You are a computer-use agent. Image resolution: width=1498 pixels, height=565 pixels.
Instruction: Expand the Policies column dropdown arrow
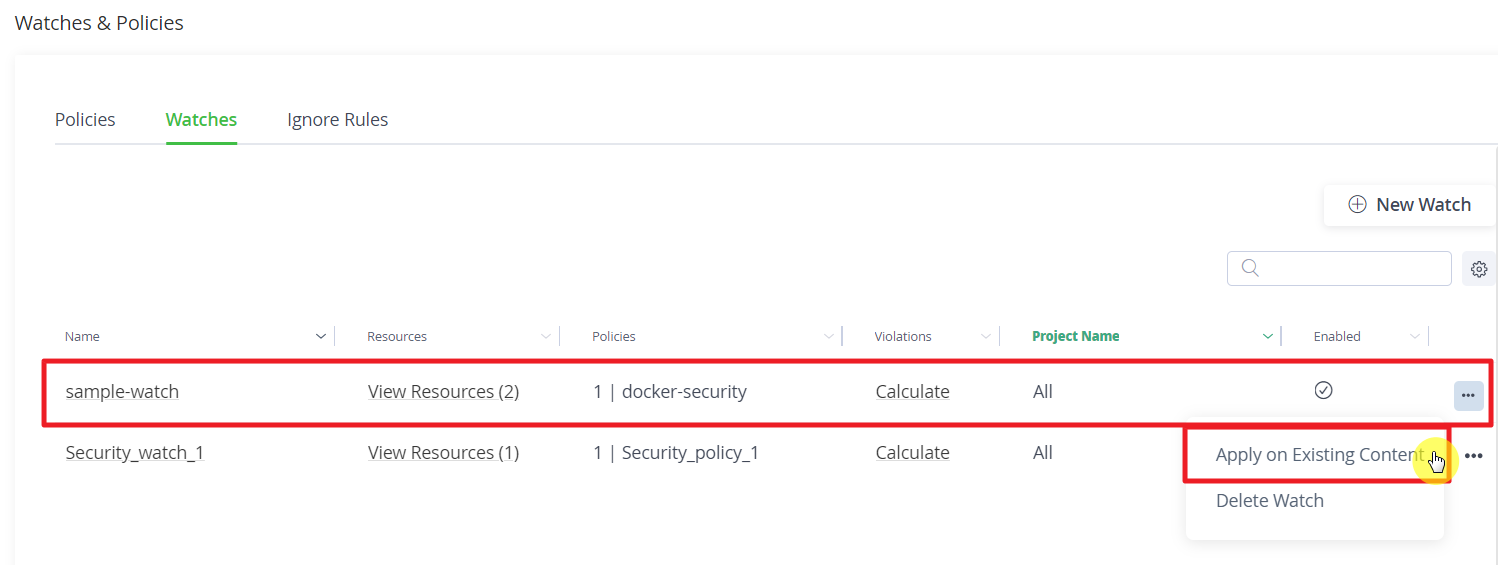point(828,336)
